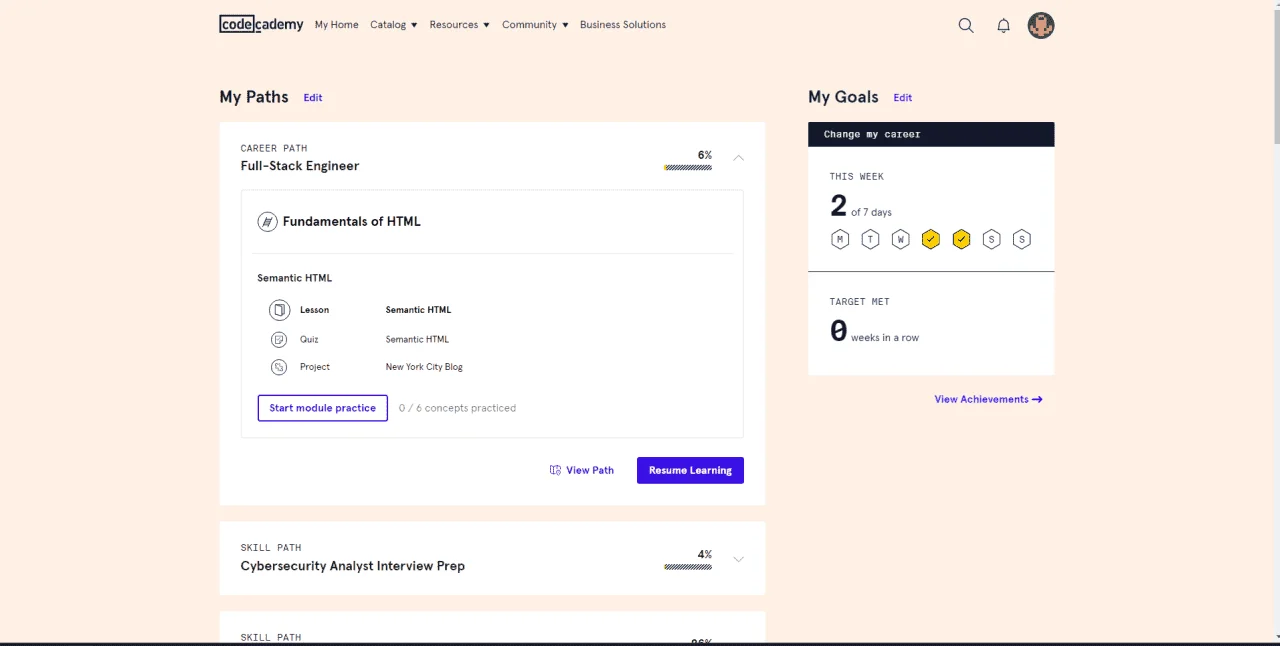
Task: Click the second yellow checked day hexagon
Action: (961, 239)
